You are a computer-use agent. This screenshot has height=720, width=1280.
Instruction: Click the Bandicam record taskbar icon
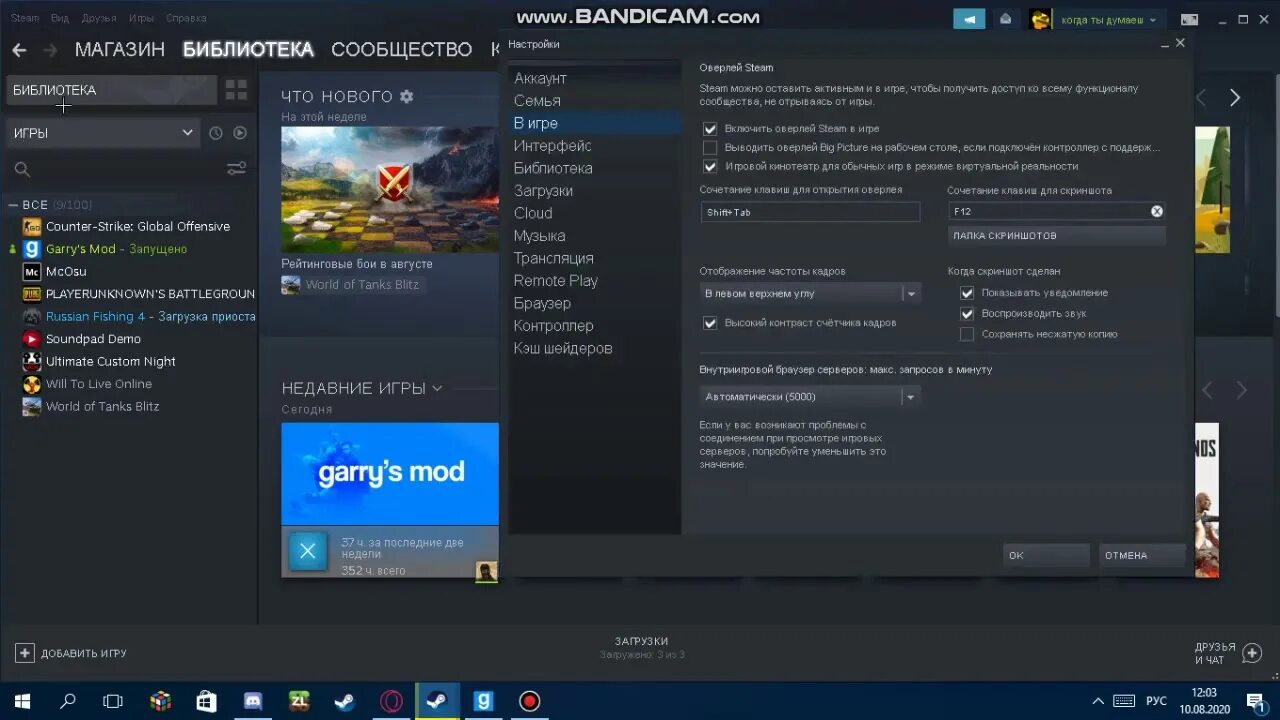coord(529,701)
